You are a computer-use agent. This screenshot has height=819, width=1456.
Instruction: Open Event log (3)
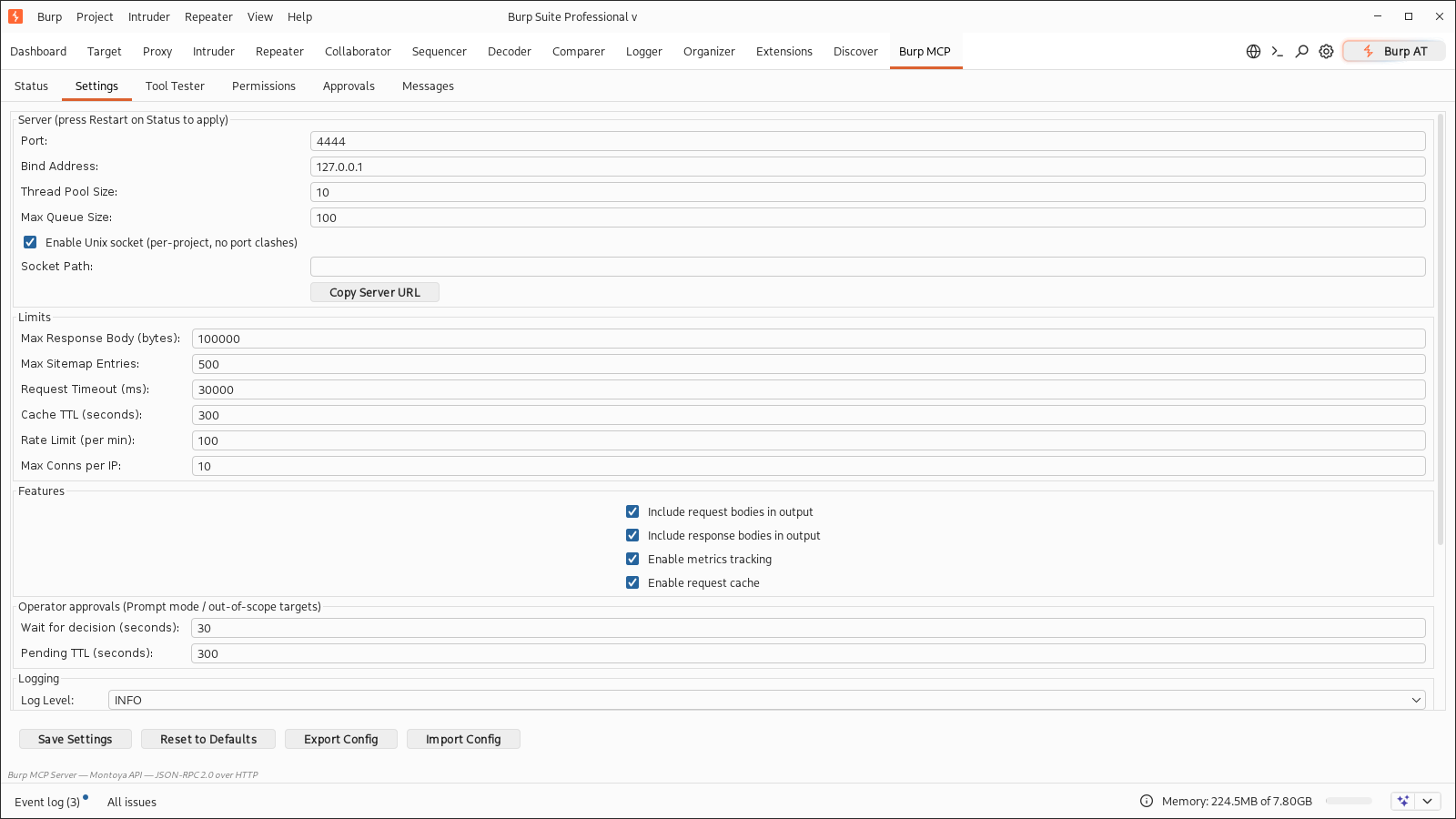tap(47, 802)
